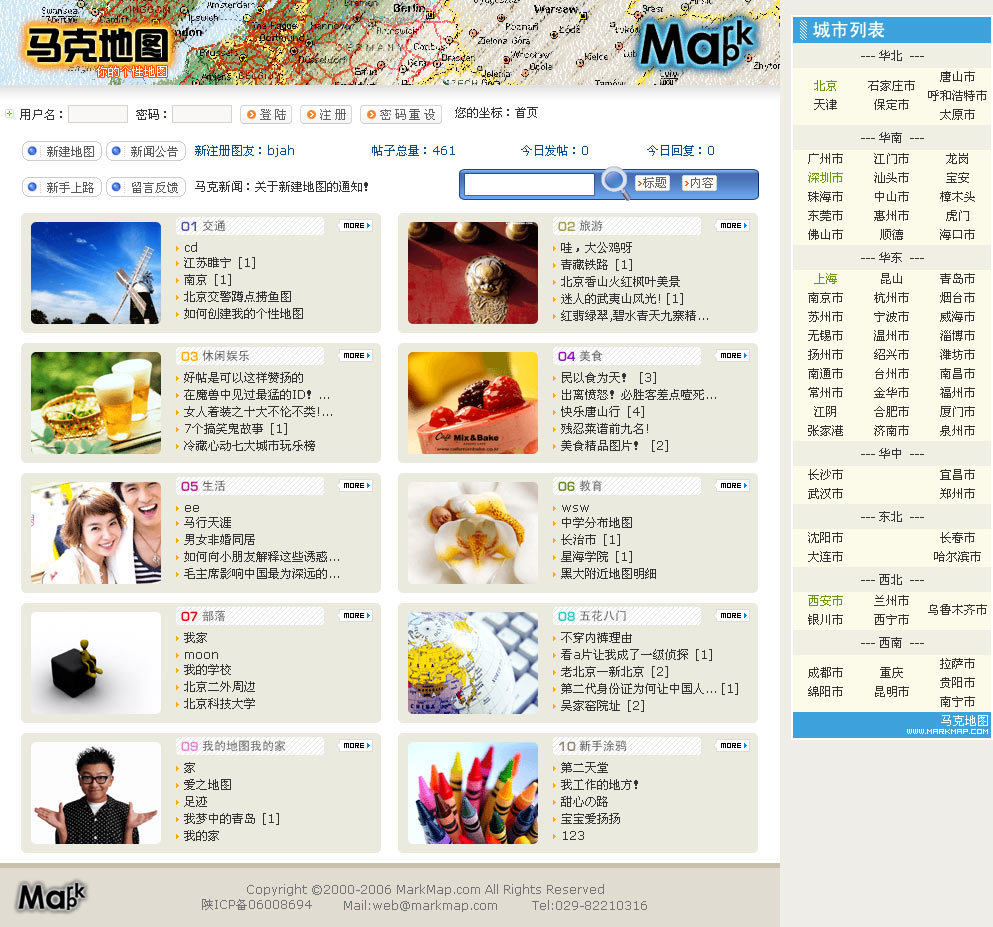Select 深圳市 in the city list
This screenshot has width=993, height=927.
point(825,178)
